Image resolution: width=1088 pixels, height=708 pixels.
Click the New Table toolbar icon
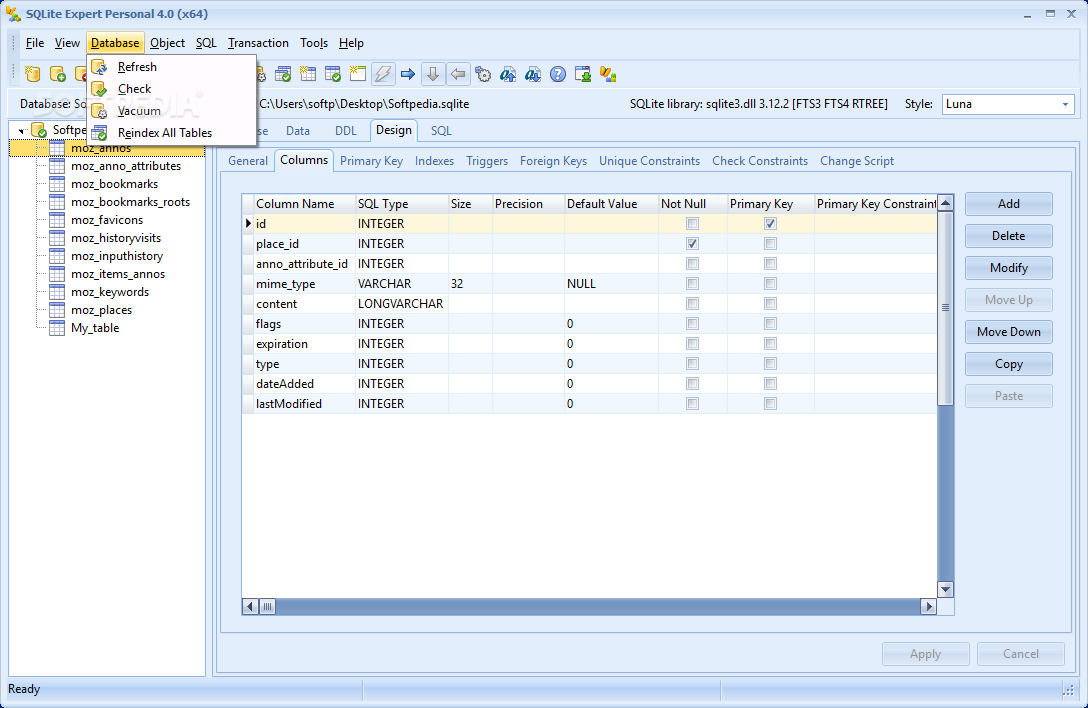point(307,74)
